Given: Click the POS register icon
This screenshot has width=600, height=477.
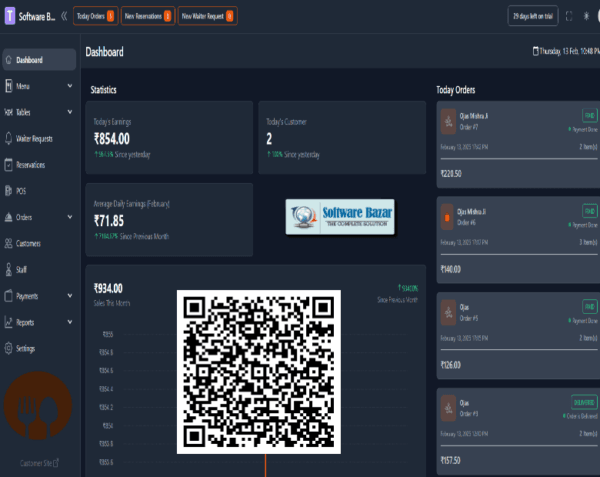Looking at the screenshot, I should coord(8,190).
